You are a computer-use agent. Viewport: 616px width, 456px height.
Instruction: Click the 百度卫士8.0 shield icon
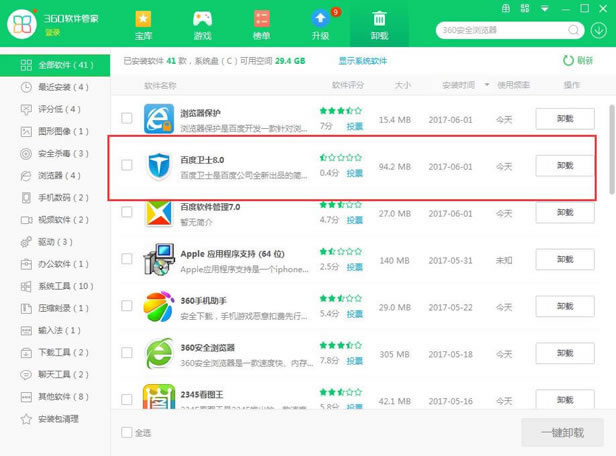159,166
